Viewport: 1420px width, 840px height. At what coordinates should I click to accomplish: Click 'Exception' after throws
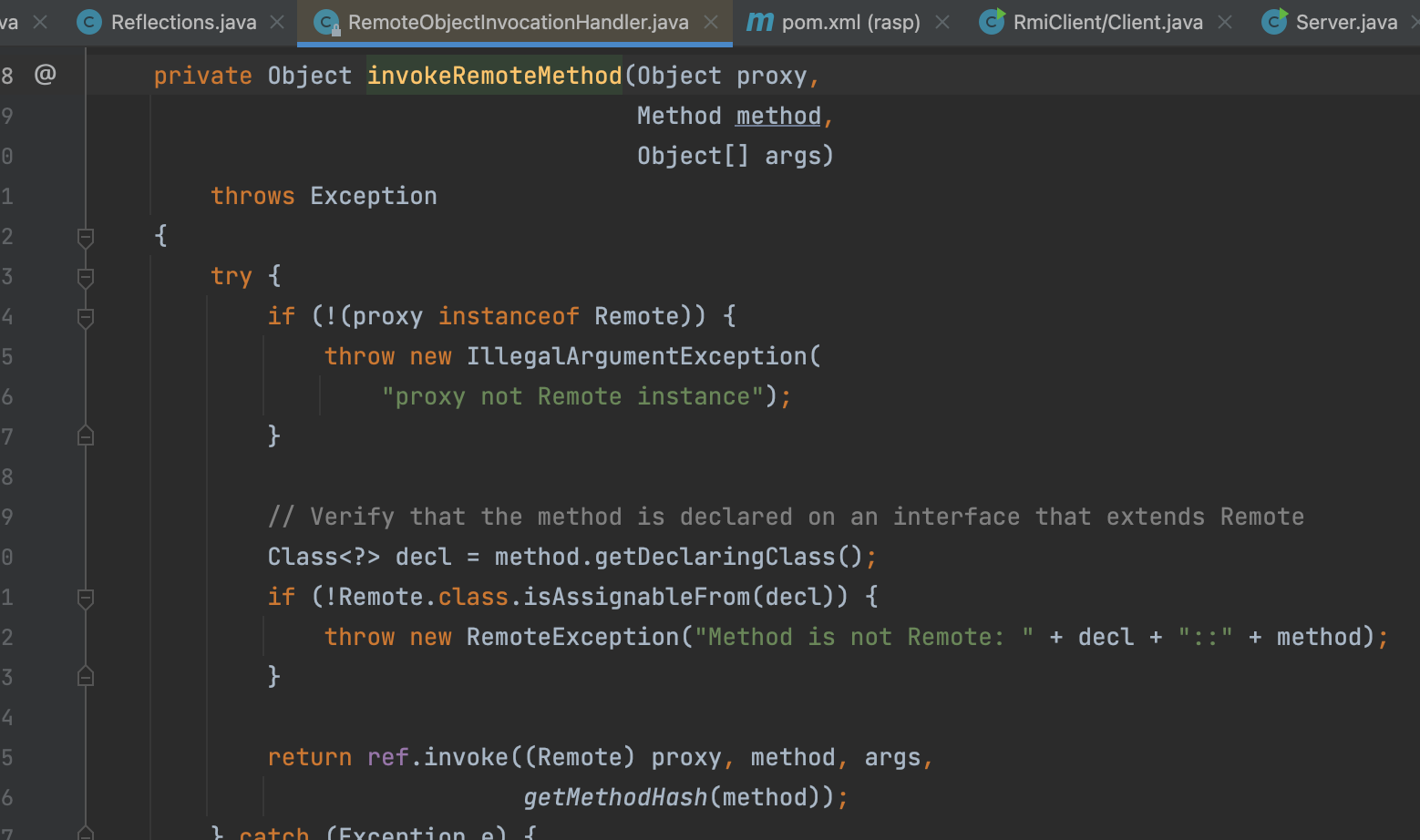[x=374, y=196]
